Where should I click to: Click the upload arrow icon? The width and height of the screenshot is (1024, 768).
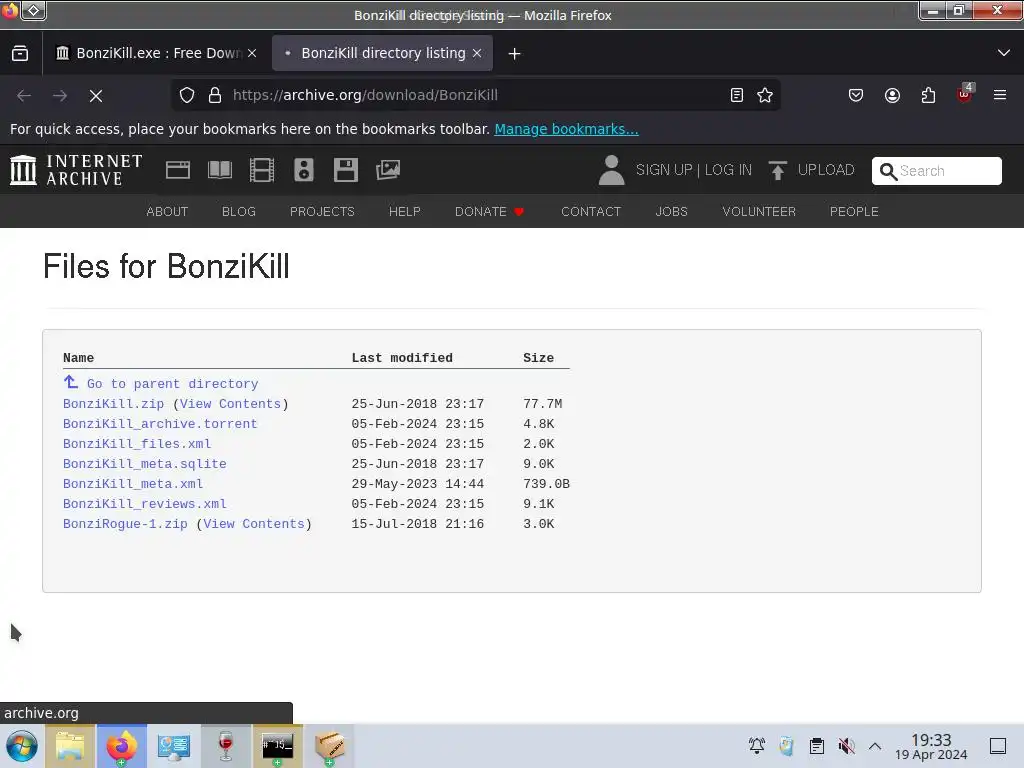click(x=777, y=170)
